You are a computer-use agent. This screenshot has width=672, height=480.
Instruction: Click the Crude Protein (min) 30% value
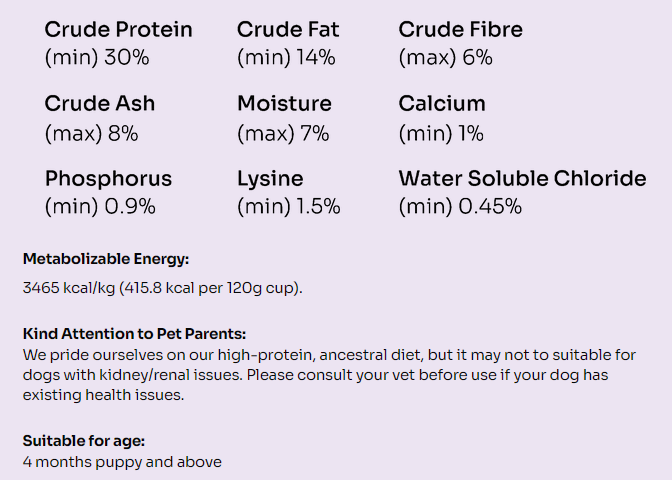(x=97, y=57)
